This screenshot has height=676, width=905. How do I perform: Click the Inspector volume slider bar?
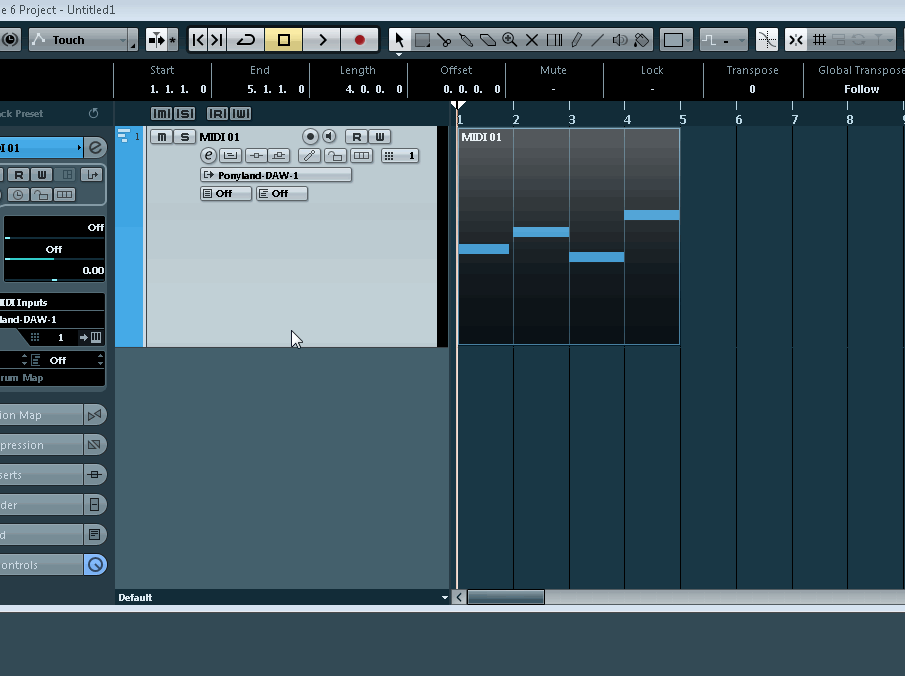[54, 237]
